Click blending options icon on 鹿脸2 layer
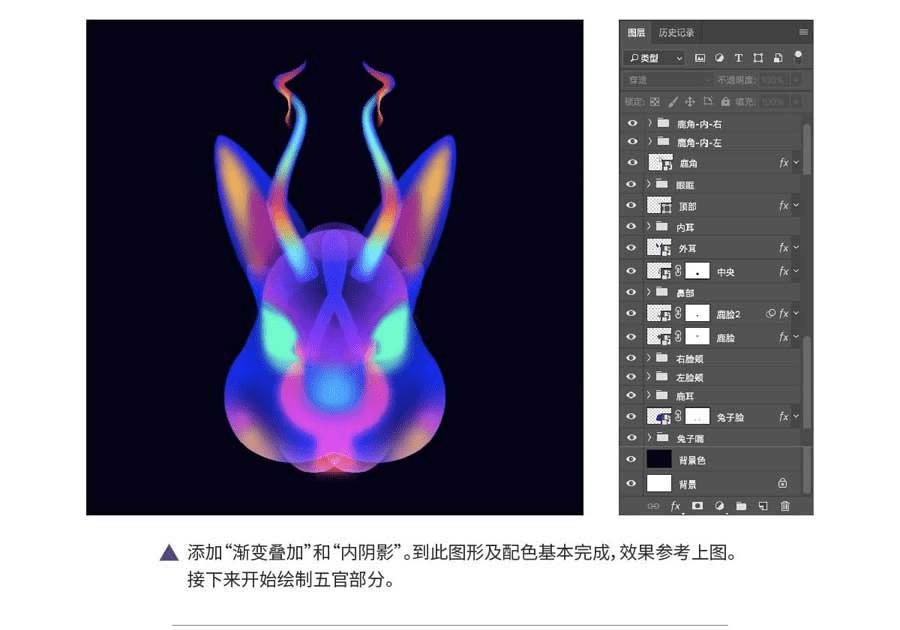Image resolution: width=900 pixels, height=630 pixels. 771,313
